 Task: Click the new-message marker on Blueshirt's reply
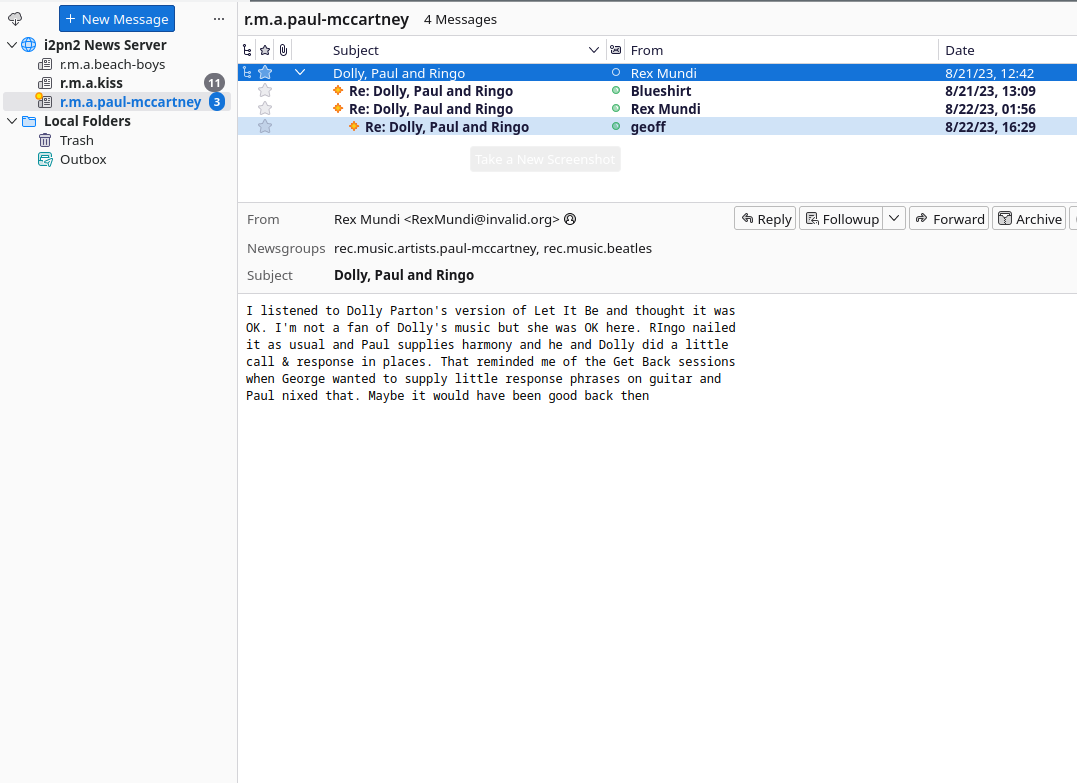tap(338, 91)
